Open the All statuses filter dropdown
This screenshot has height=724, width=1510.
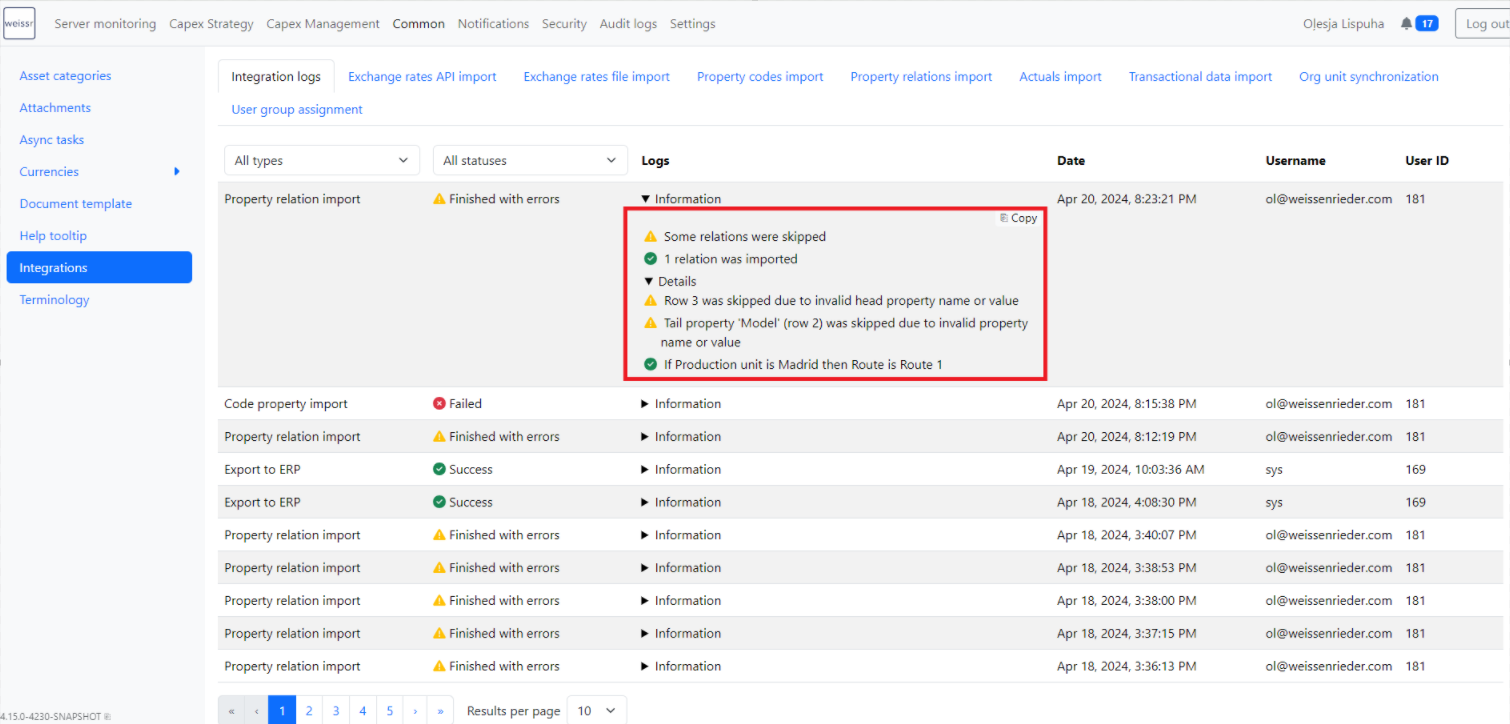coord(530,160)
